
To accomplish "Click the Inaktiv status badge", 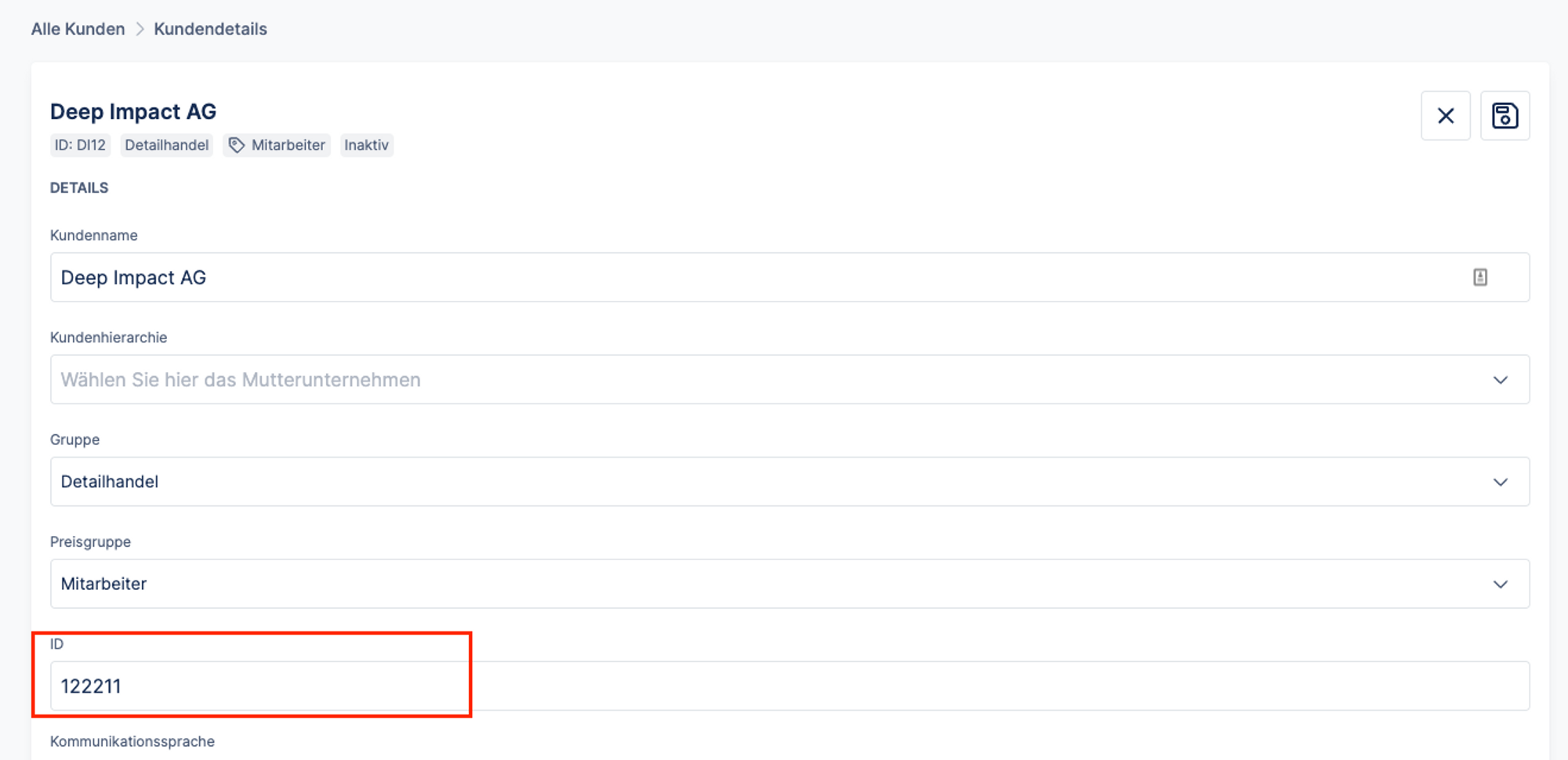I will point(366,145).
